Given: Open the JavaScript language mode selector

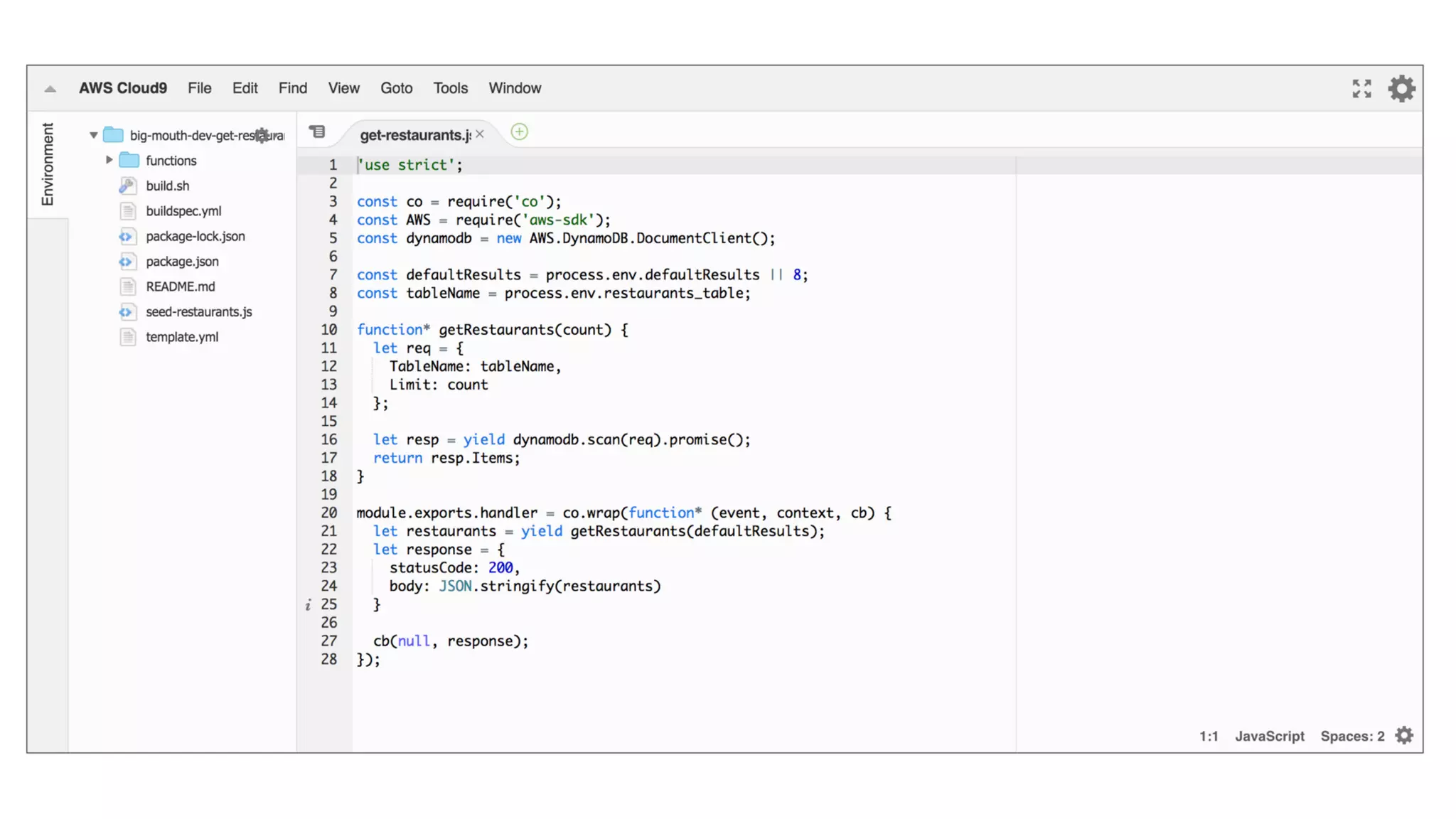Looking at the screenshot, I should (1269, 737).
